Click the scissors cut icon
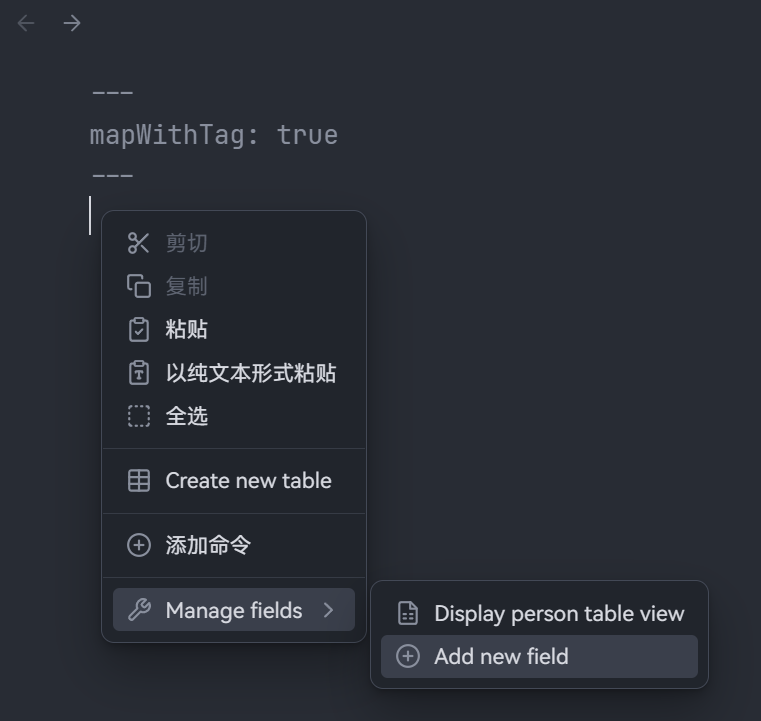The image size is (761, 721). (x=139, y=243)
